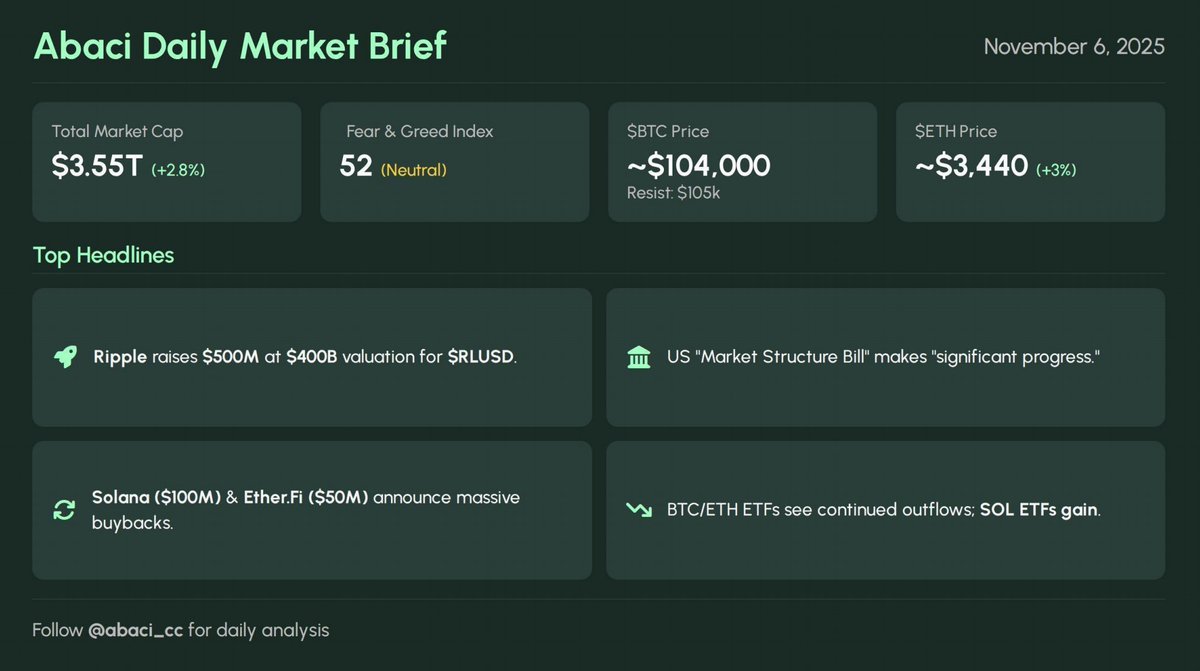Click the Ripple raises $500M headline
Viewport: 1200px width, 671px height.
pyautogui.click(x=305, y=358)
